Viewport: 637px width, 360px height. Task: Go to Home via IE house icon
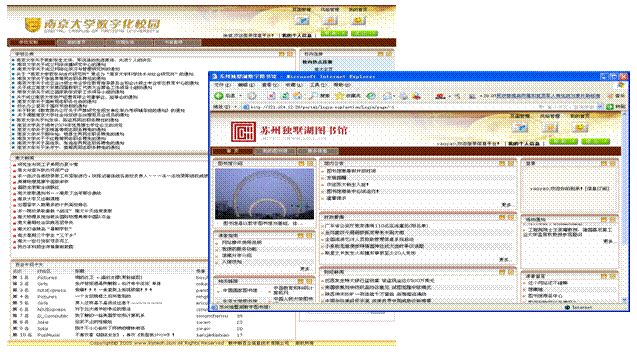[298, 96]
